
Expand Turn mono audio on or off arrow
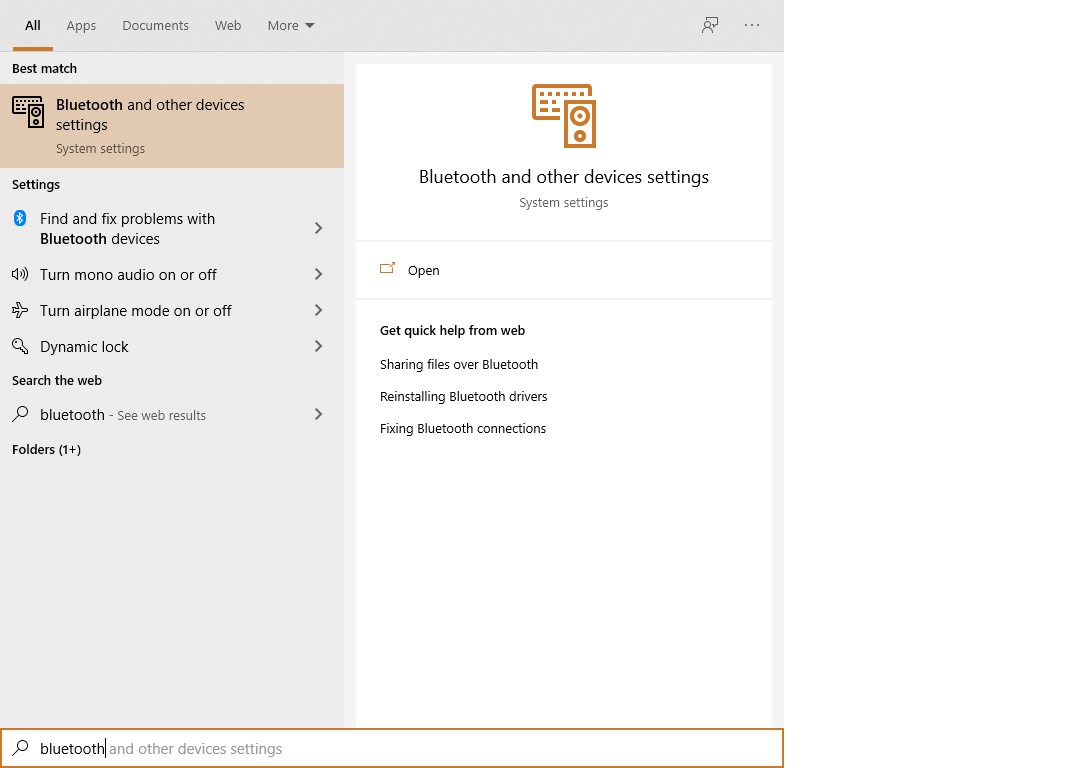(318, 274)
